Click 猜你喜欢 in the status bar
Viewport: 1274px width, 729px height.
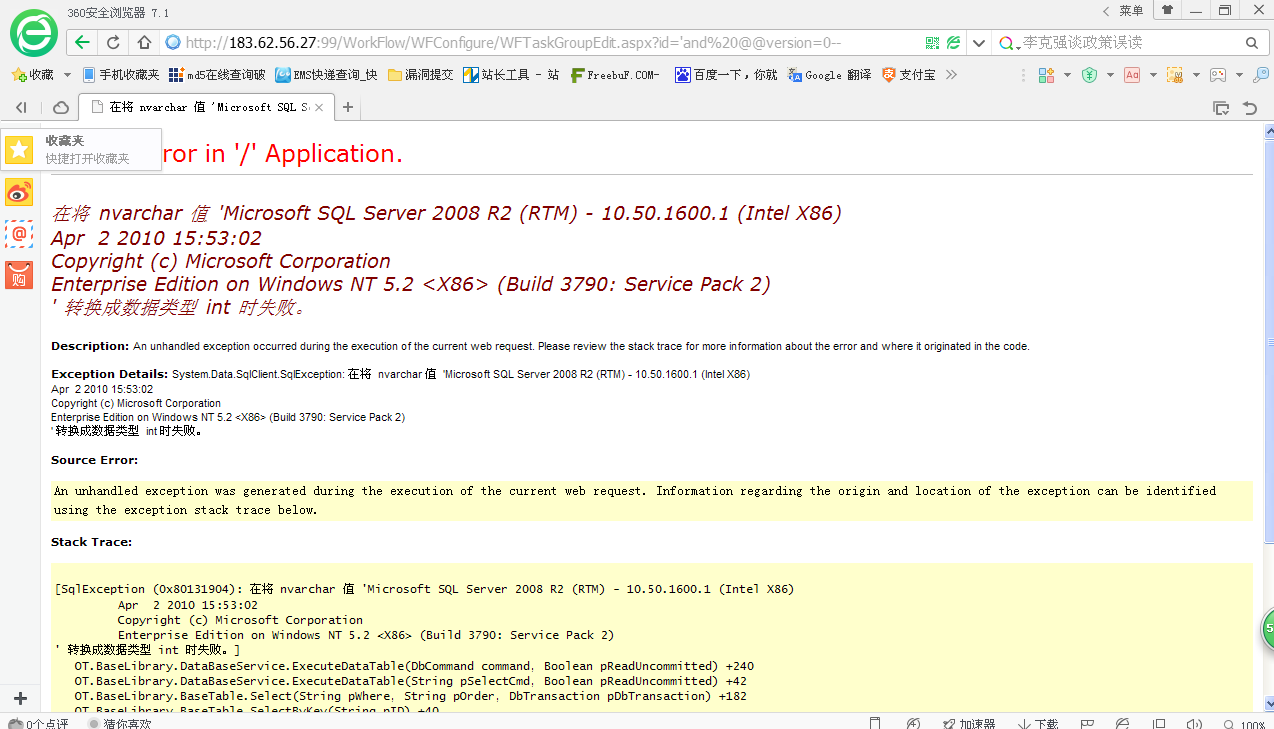pyautogui.click(x=120, y=724)
